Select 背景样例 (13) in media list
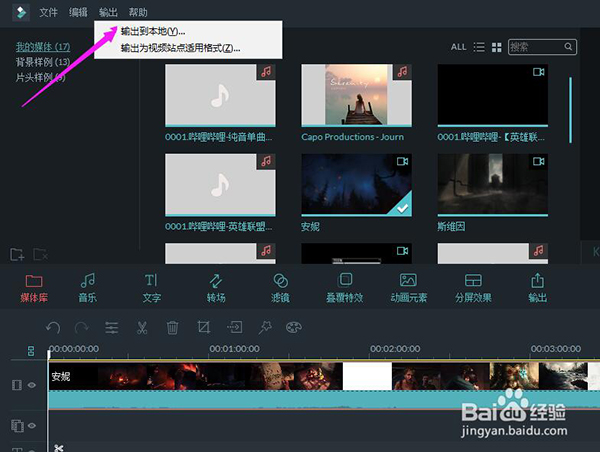Screen dimensions: 600x452 click(x=41, y=62)
